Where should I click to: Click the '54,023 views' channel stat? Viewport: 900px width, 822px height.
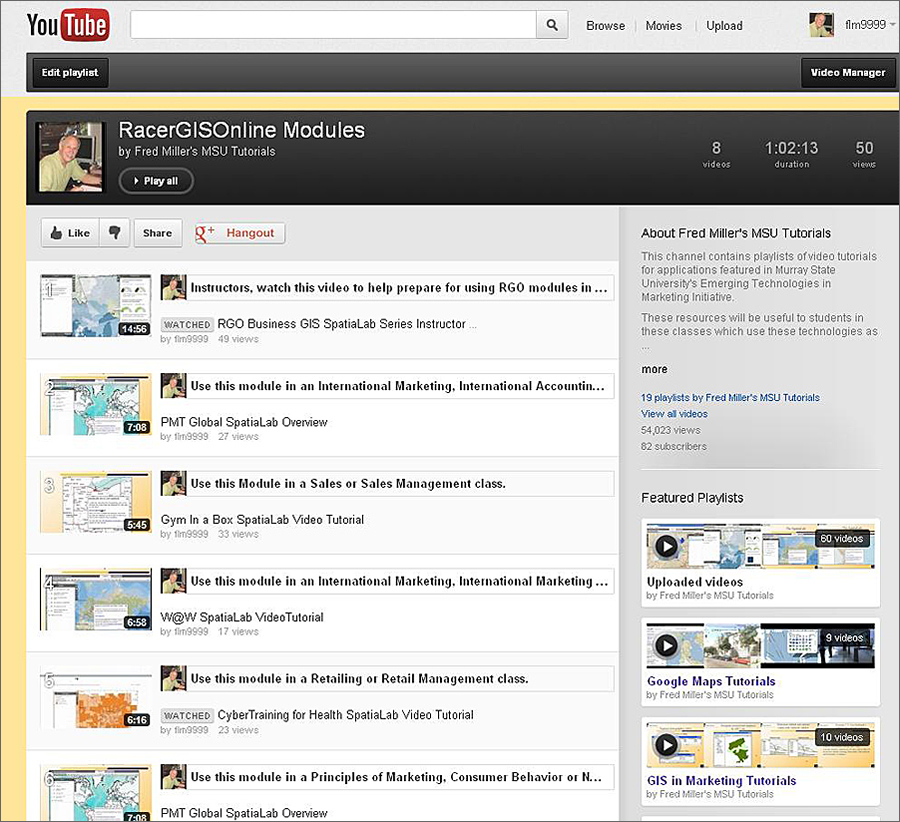(670, 430)
